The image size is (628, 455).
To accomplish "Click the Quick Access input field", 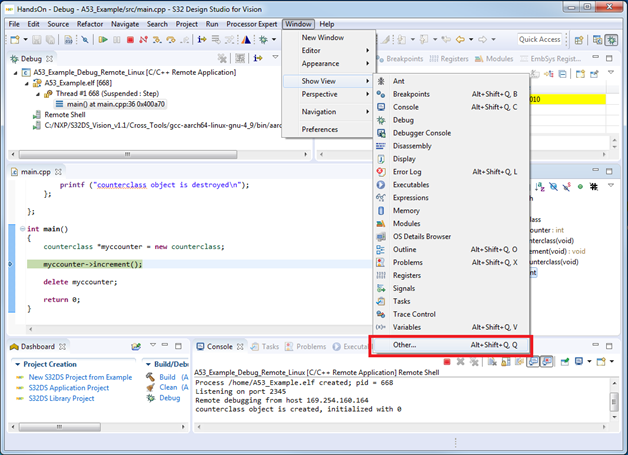I will coord(539,39).
